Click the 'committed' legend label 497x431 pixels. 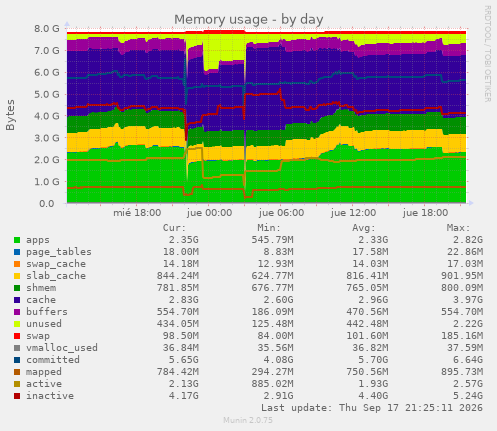53,360
